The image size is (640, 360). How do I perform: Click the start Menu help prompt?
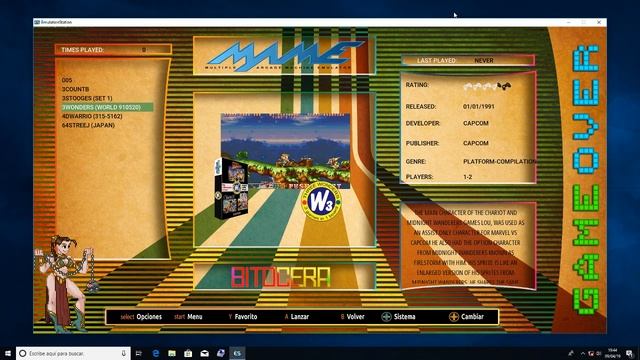[188, 317]
